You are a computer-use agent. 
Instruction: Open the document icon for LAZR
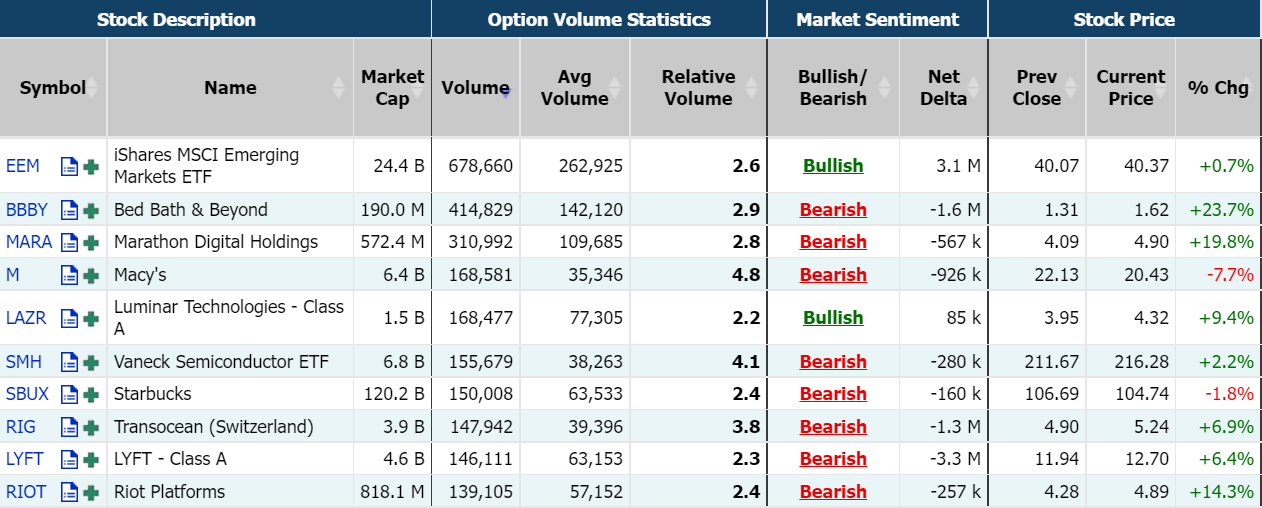(69, 318)
